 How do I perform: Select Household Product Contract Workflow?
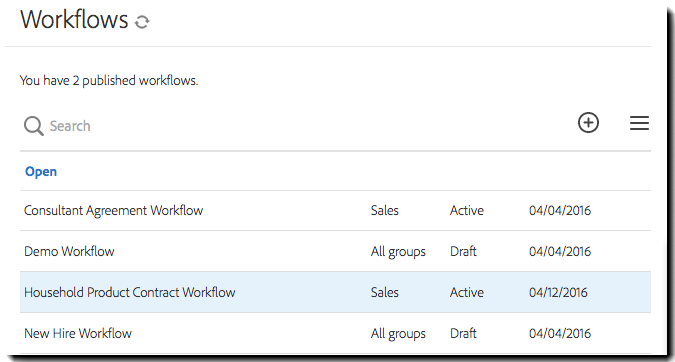(335, 292)
